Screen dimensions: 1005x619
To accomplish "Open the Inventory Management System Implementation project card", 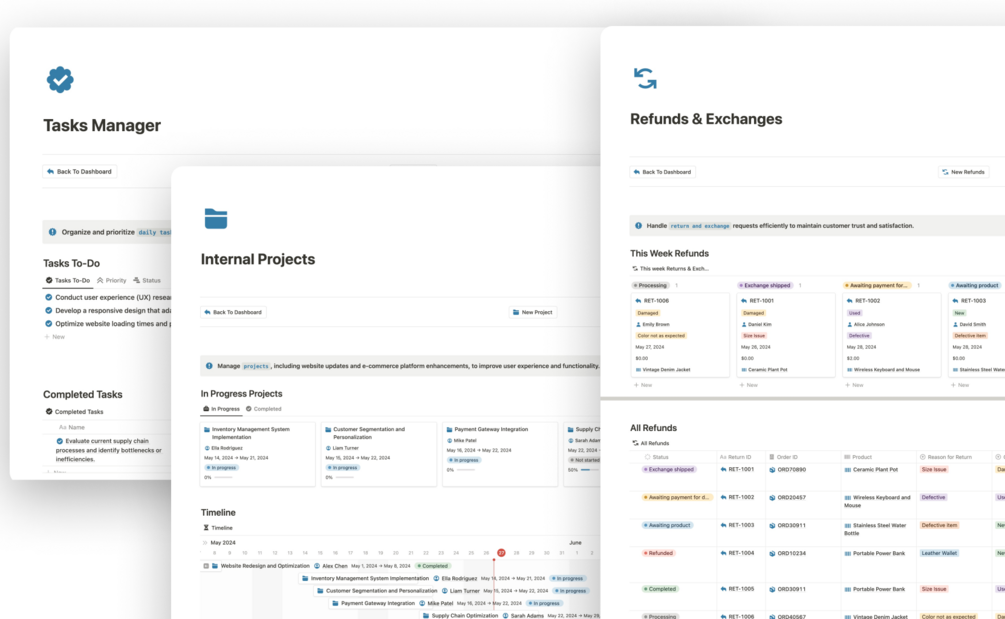I will (258, 454).
